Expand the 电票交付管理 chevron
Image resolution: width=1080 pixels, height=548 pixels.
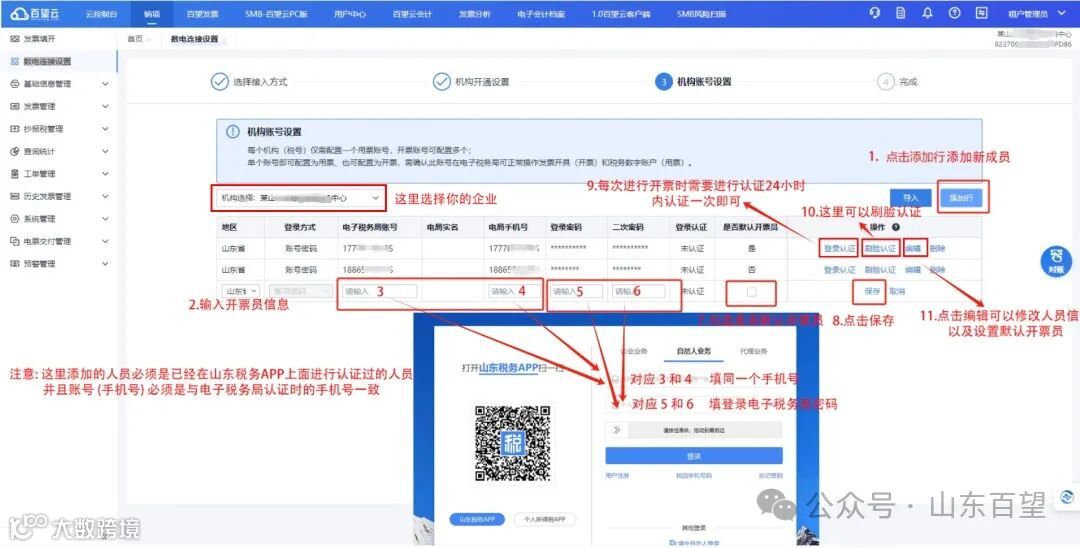click(105, 242)
